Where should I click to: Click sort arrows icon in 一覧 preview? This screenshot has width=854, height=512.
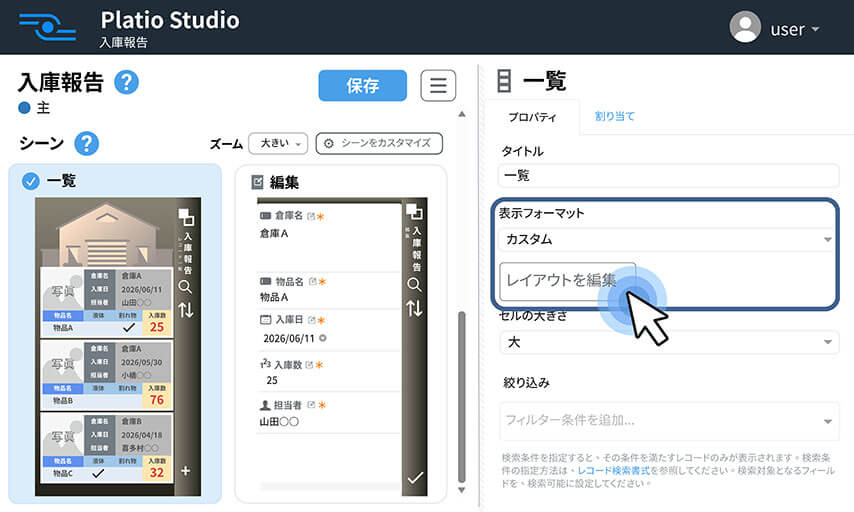[x=186, y=310]
